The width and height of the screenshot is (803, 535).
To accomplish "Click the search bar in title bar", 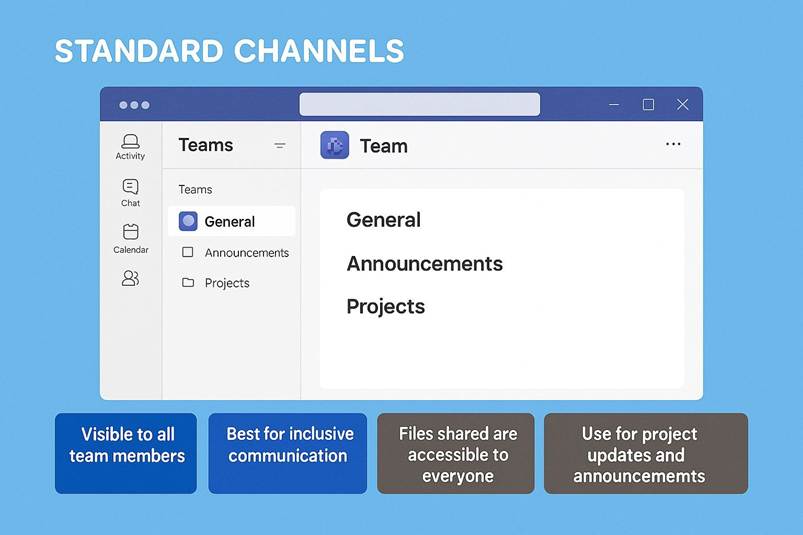I will click(419, 105).
